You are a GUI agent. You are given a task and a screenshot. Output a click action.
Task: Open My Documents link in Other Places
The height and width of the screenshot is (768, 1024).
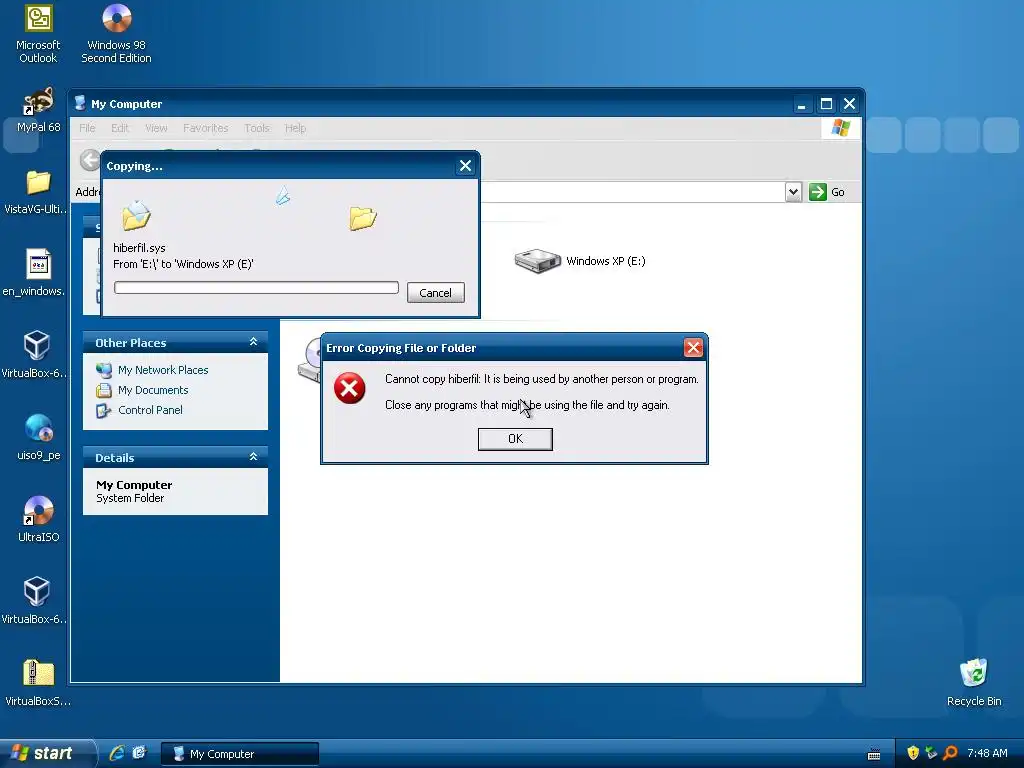coord(153,390)
